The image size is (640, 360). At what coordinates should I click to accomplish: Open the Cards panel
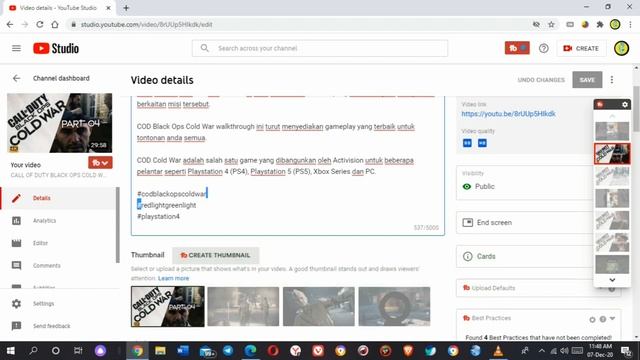pyautogui.click(x=524, y=256)
